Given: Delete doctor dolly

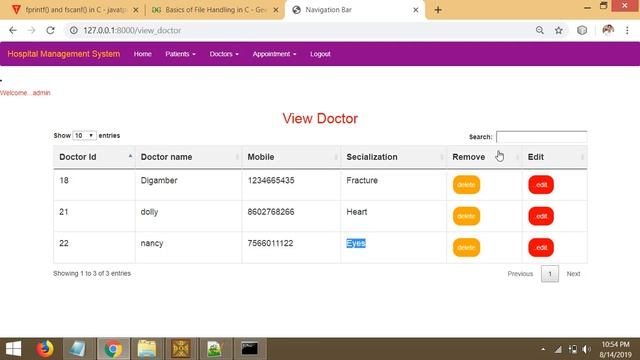Looking at the screenshot, I should [466, 216].
